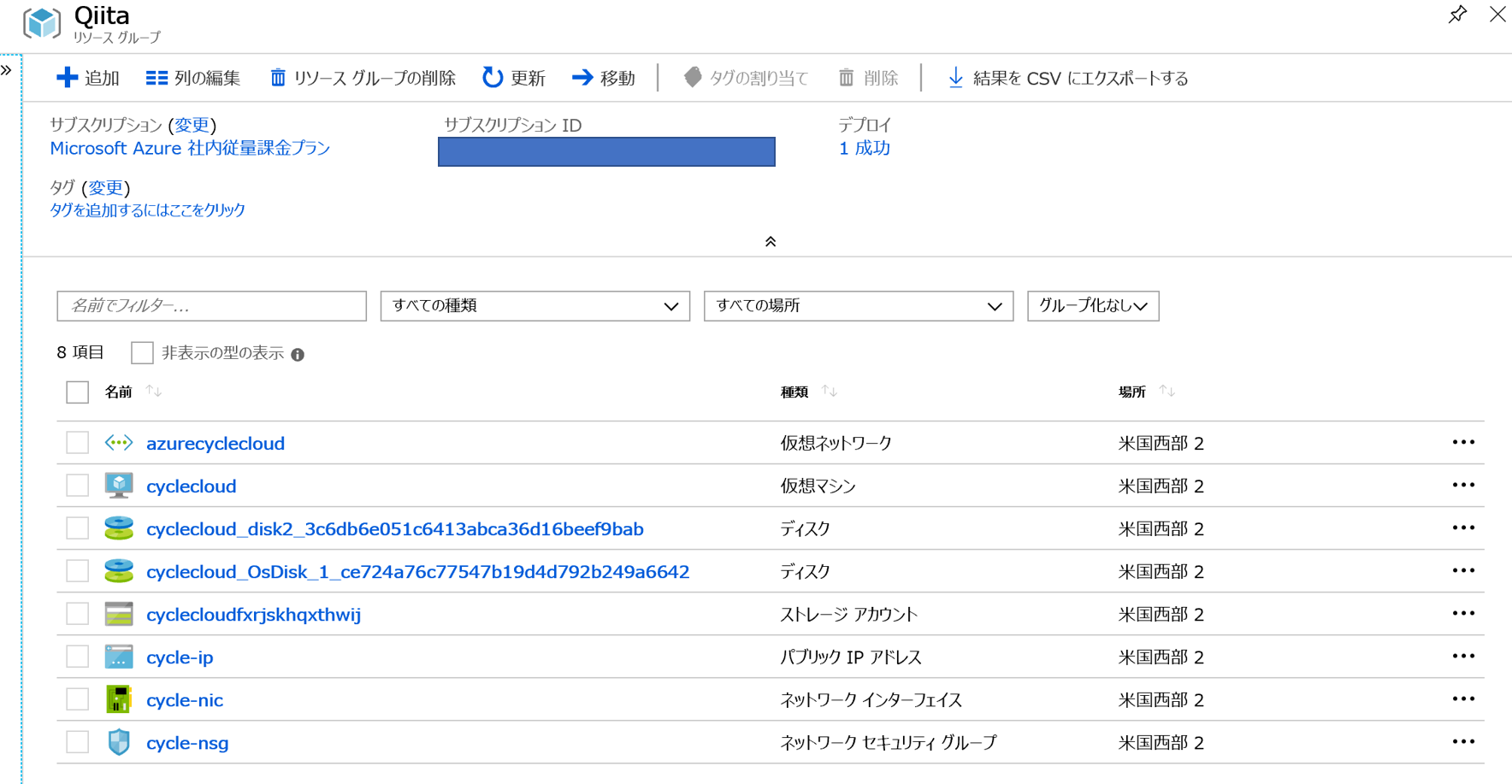Click the virtual machine icon next to cyclecloud
The image size is (1512, 784).
tap(118, 485)
